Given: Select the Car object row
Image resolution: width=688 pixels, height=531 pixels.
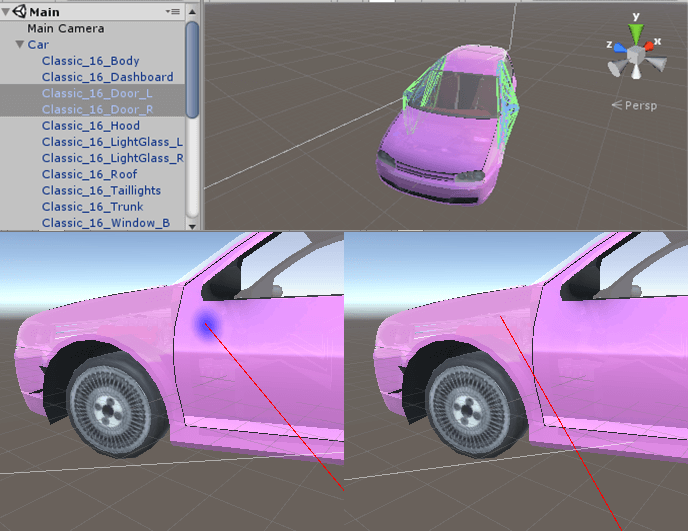Looking at the screenshot, I should [x=92, y=45].
